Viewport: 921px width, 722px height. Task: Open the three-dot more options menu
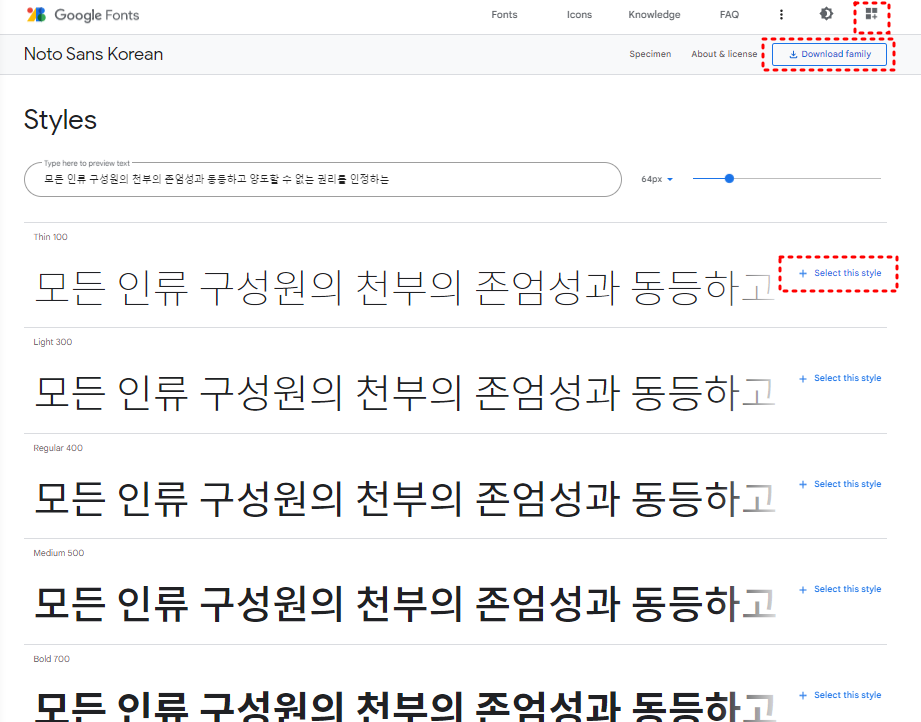click(x=781, y=15)
